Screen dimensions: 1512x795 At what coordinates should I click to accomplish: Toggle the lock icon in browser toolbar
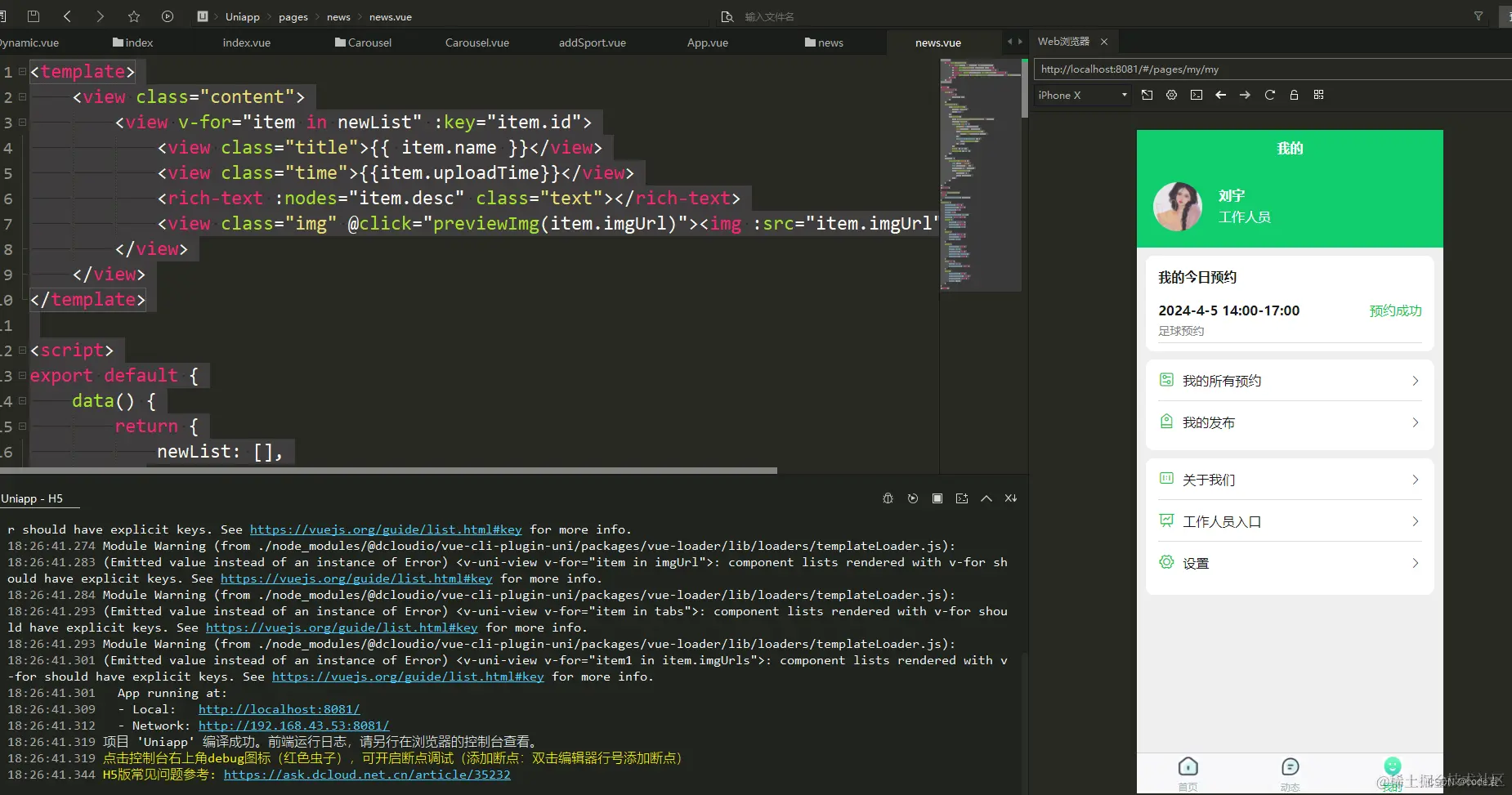(x=1294, y=95)
